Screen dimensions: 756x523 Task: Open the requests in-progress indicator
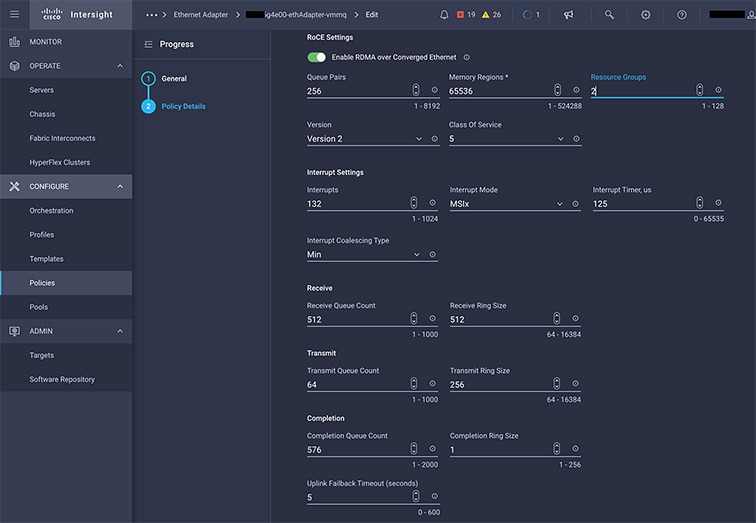(x=531, y=15)
